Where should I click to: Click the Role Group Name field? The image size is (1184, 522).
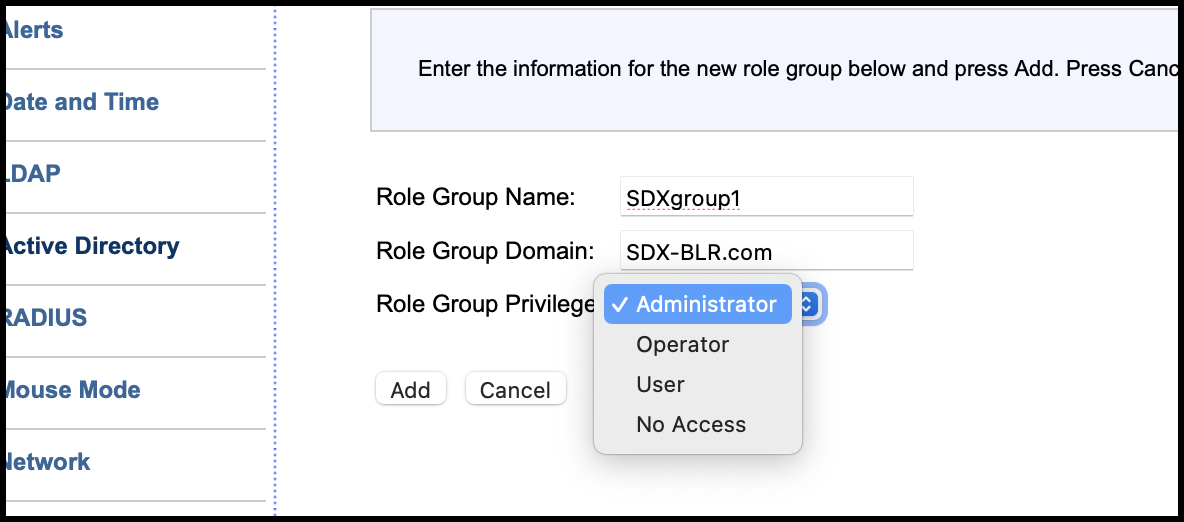coord(766,196)
